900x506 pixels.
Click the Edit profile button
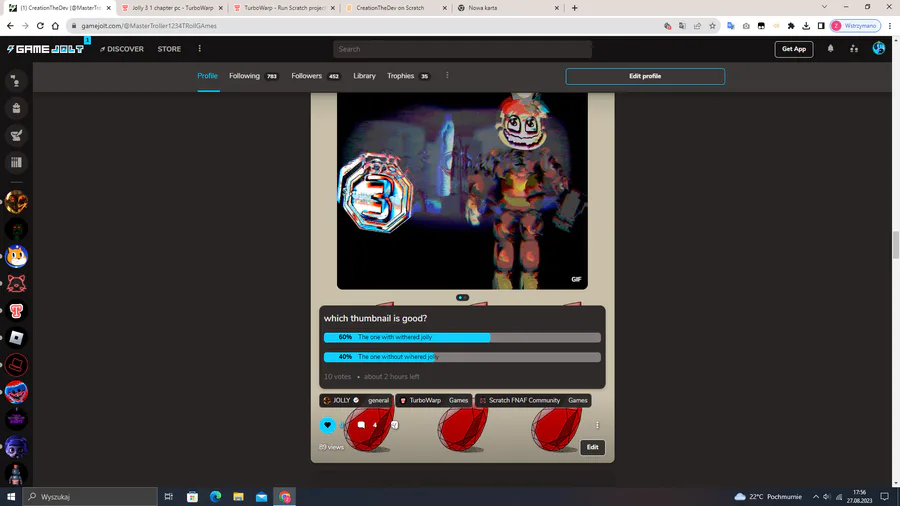click(x=645, y=76)
